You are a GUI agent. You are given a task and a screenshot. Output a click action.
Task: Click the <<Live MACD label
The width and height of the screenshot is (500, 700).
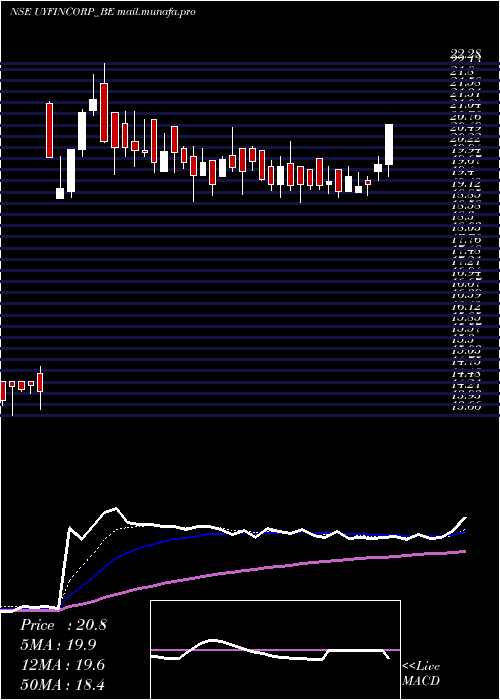(x=421, y=674)
